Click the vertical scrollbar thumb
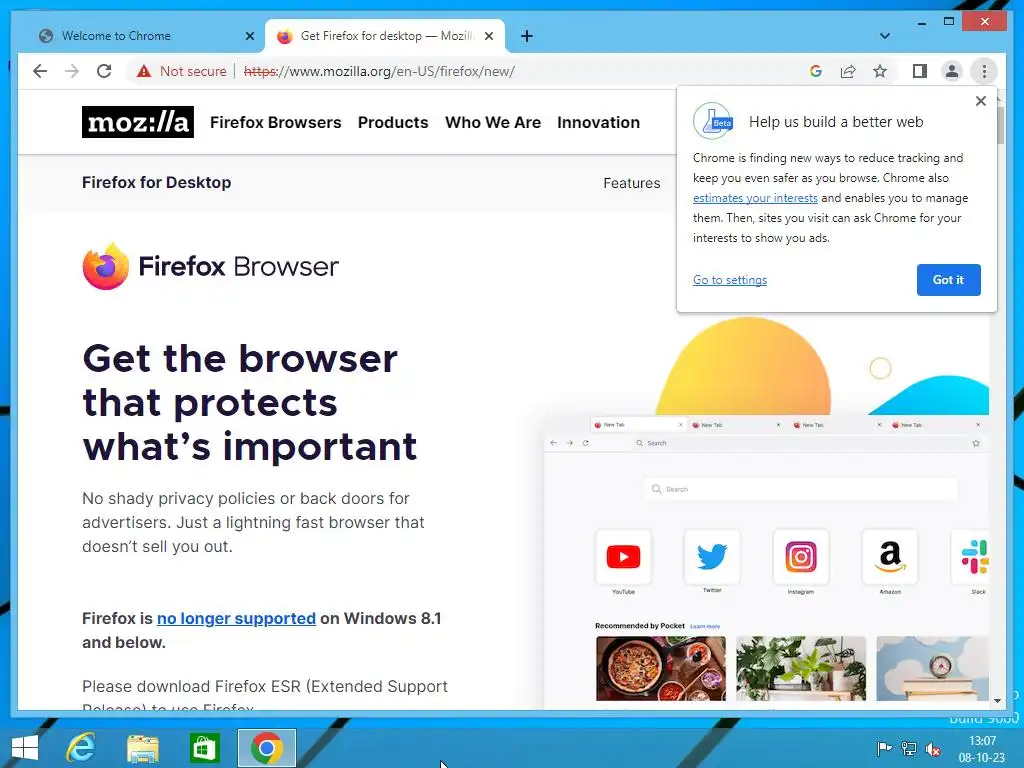The width and height of the screenshot is (1024, 768). (x=1000, y=125)
